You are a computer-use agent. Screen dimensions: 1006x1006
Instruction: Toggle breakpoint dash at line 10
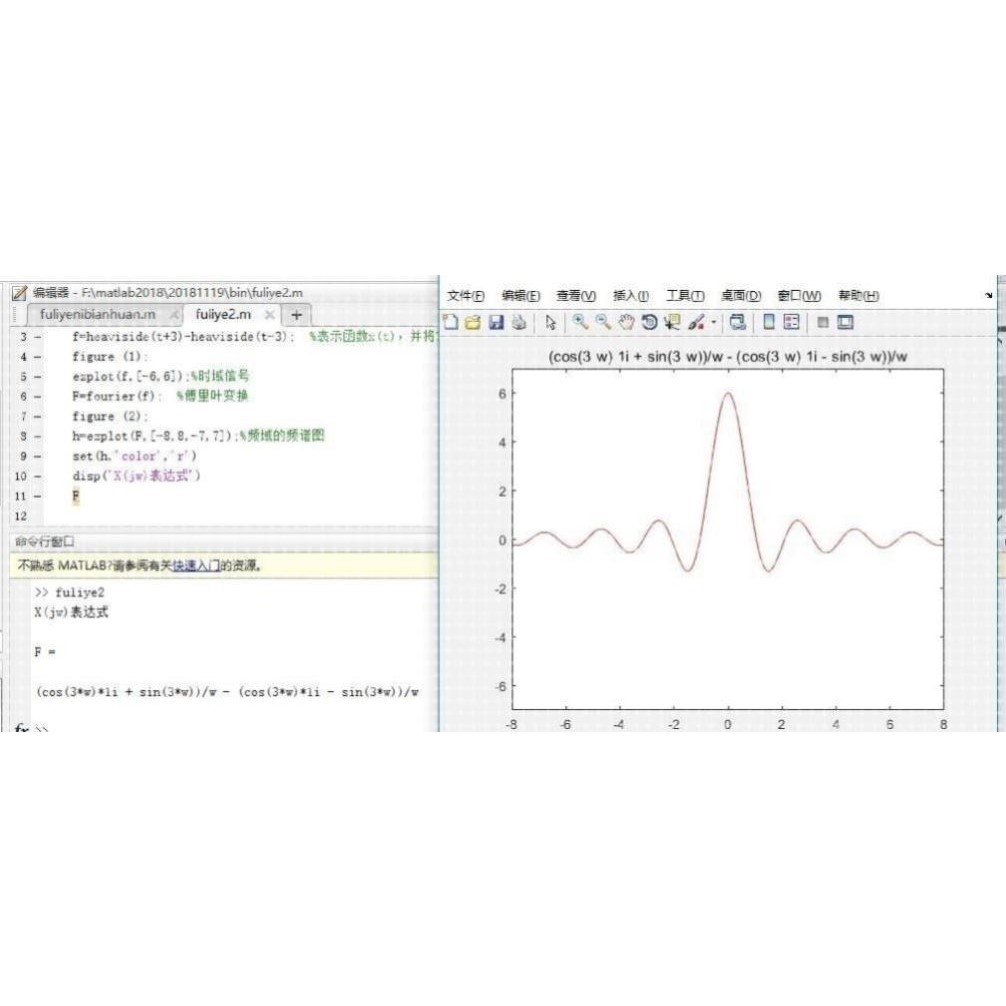38,476
